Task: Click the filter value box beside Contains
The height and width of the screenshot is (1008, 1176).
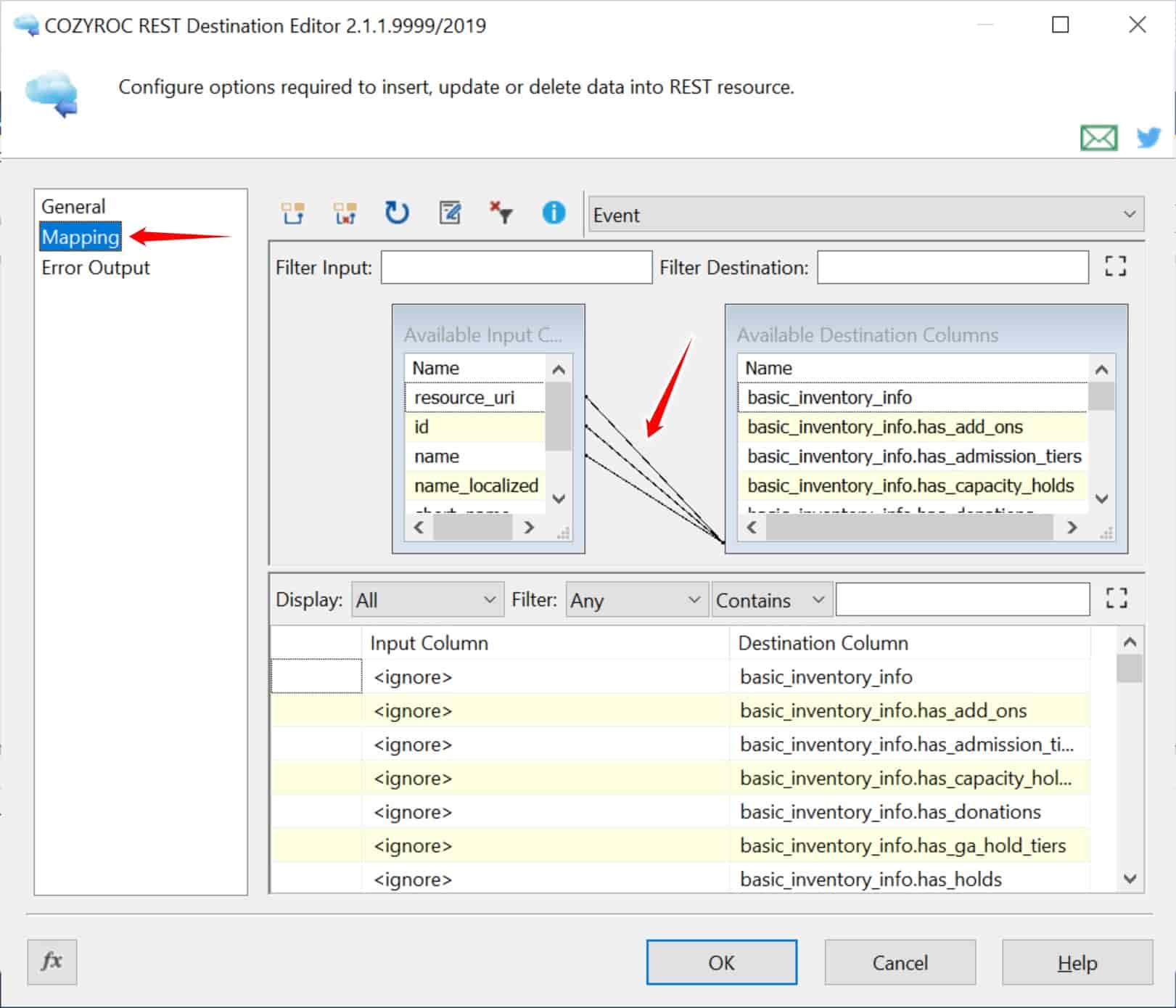Action: click(x=963, y=599)
